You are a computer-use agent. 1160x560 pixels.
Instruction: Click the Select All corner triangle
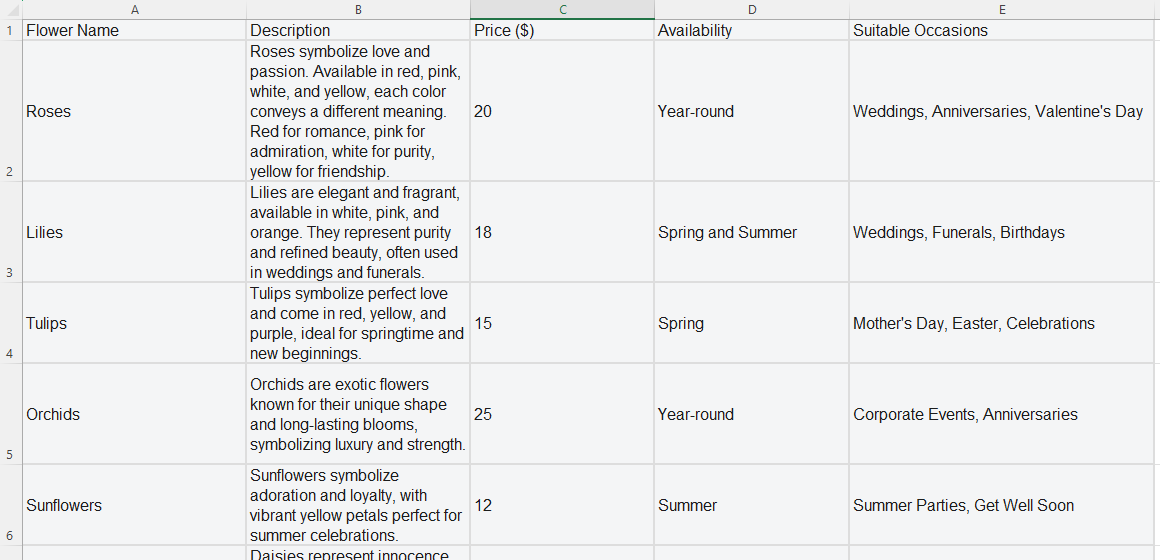tap(10, 9)
